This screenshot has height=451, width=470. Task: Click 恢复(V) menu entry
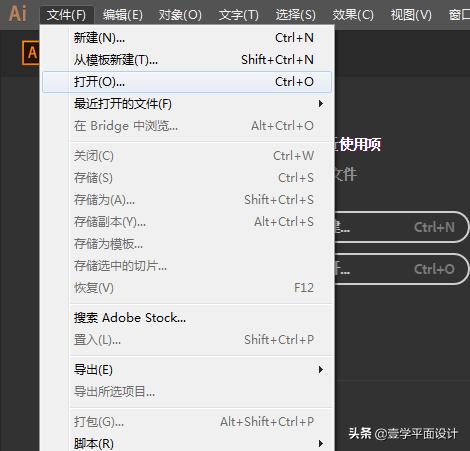(x=187, y=288)
